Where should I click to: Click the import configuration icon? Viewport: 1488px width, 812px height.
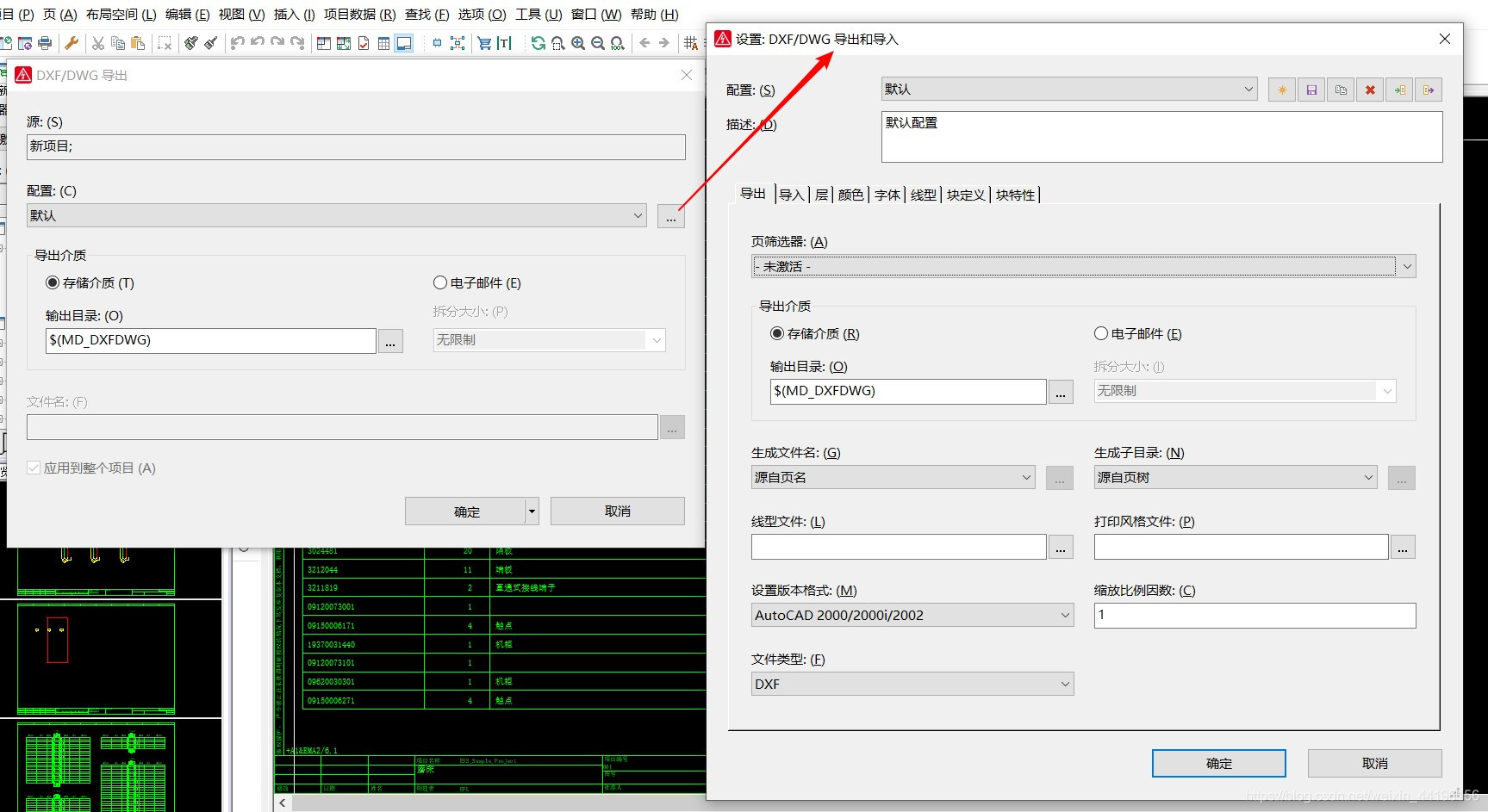[1399, 90]
